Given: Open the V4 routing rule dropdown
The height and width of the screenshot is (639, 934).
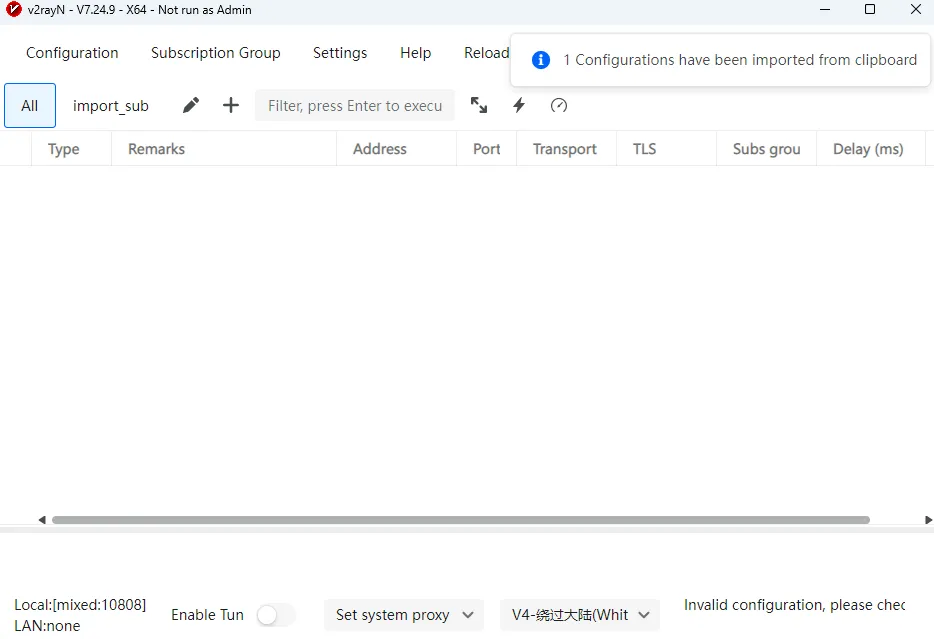Looking at the screenshot, I should point(580,615).
